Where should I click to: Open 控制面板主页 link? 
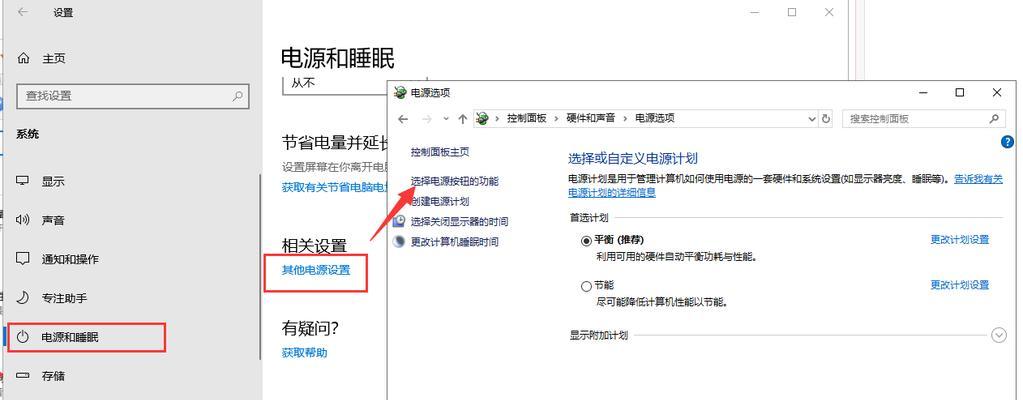[x=440, y=152]
